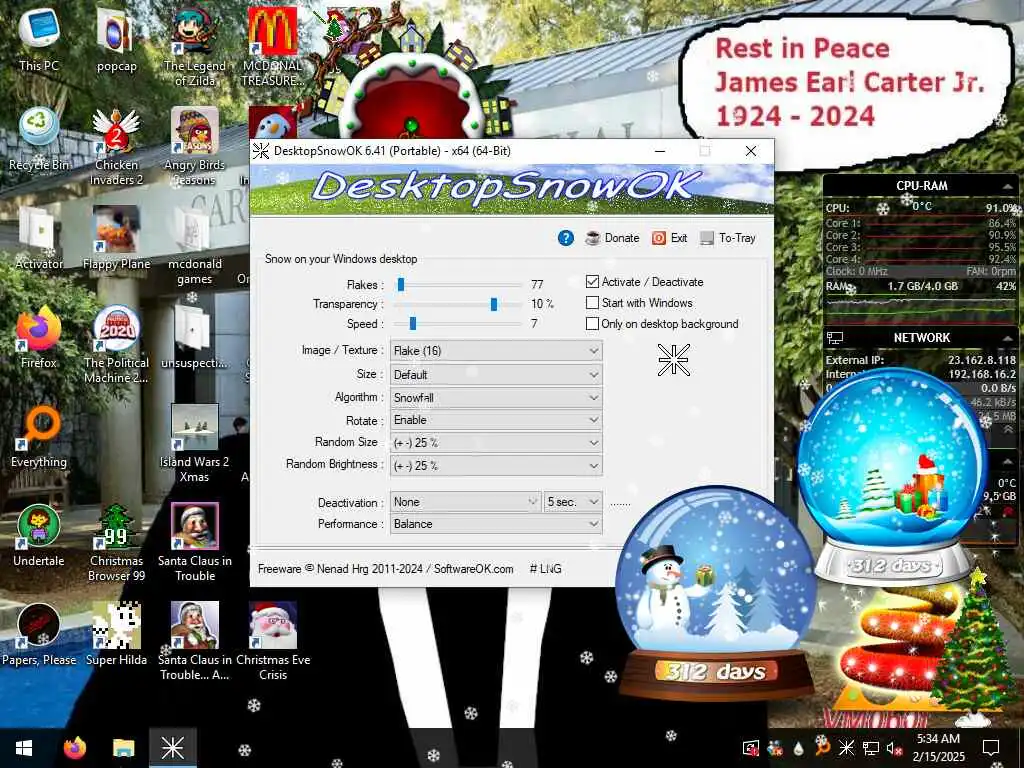Collapse the CPU-RAM gadget arrow
Viewport: 1024px width, 768px height.
click(x=1007, y=186)
